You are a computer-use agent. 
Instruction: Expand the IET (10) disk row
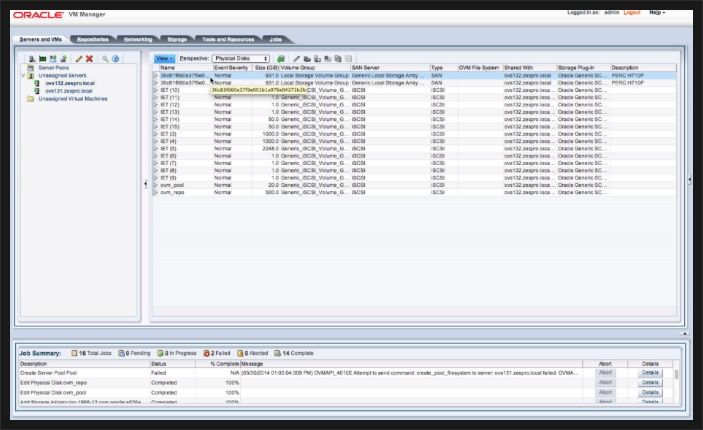click(x=156, y=90)
